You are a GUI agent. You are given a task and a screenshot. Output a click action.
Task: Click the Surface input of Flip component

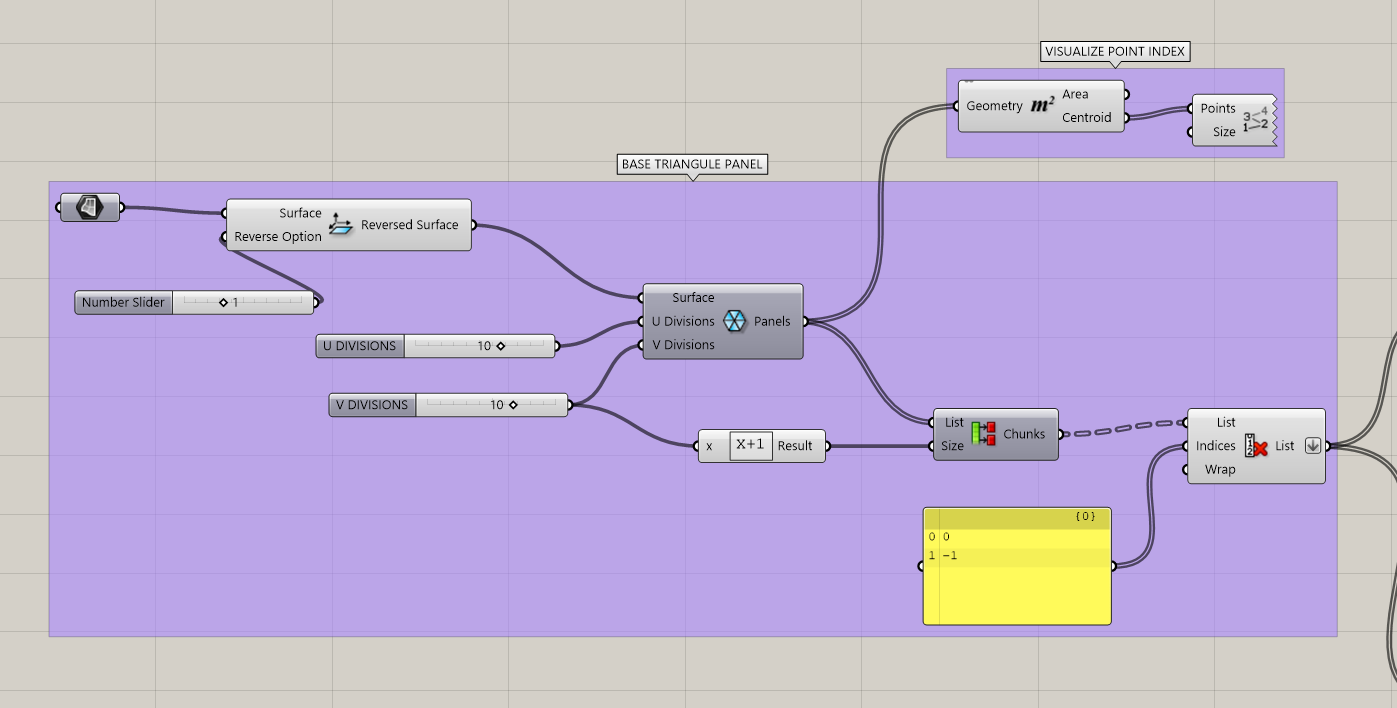coord(300,213)
